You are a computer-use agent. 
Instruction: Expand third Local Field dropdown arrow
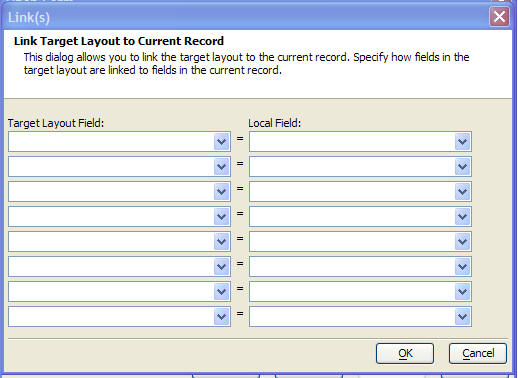463,192
